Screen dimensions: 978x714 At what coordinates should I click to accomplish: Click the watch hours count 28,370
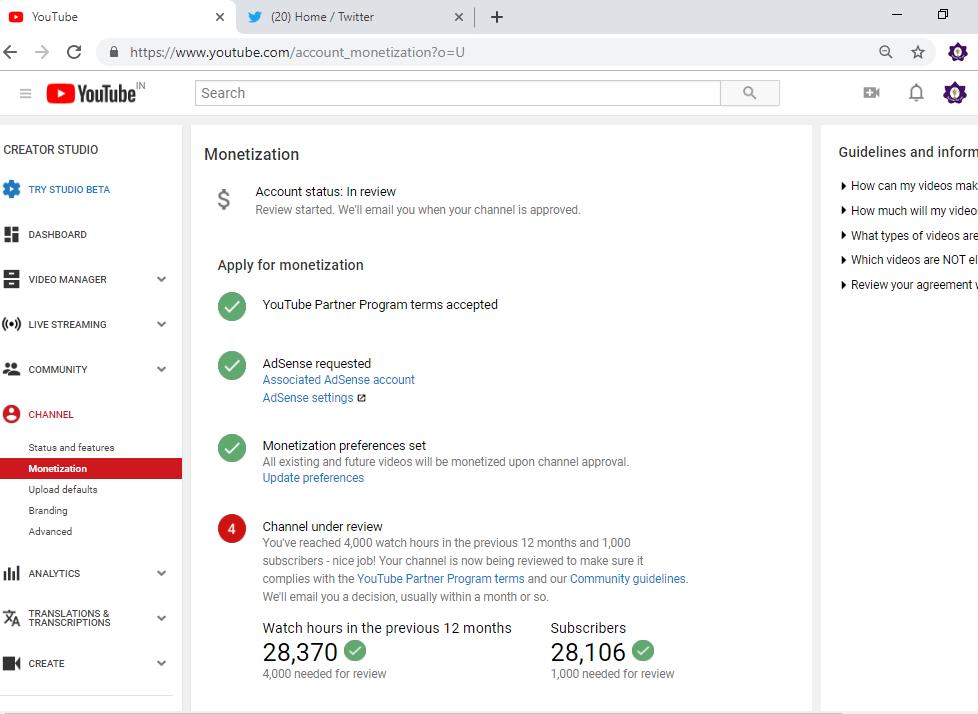tap(300, 652)
